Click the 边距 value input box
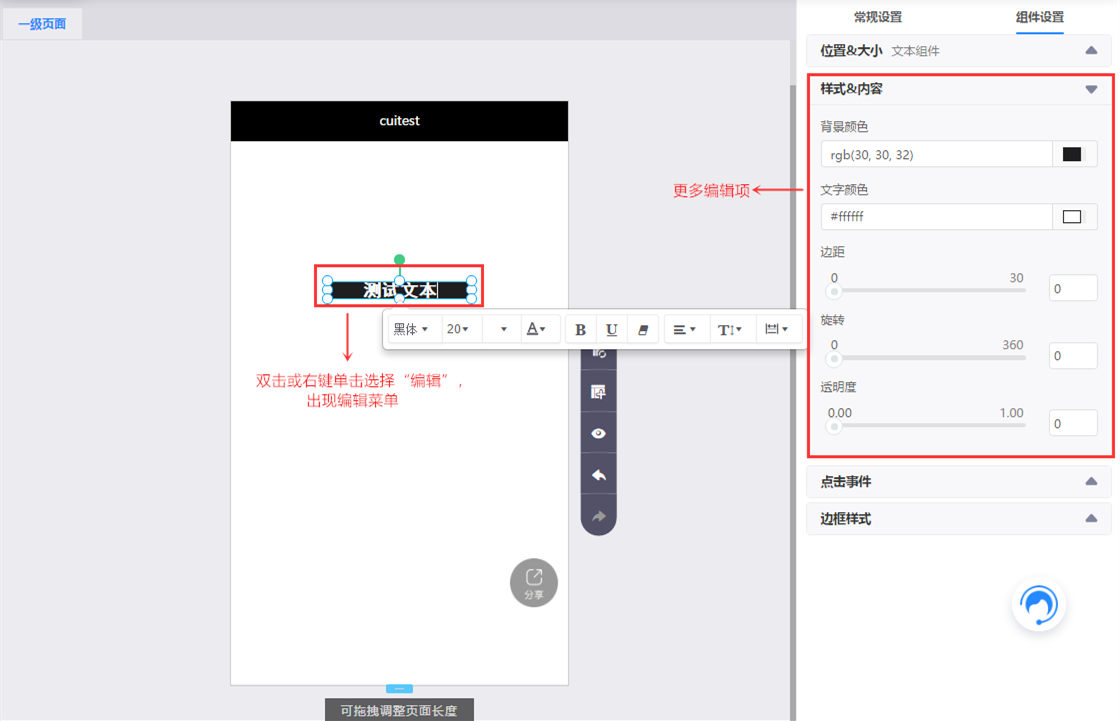Viewport: 1120px width, 721px height. (1073, 289)
